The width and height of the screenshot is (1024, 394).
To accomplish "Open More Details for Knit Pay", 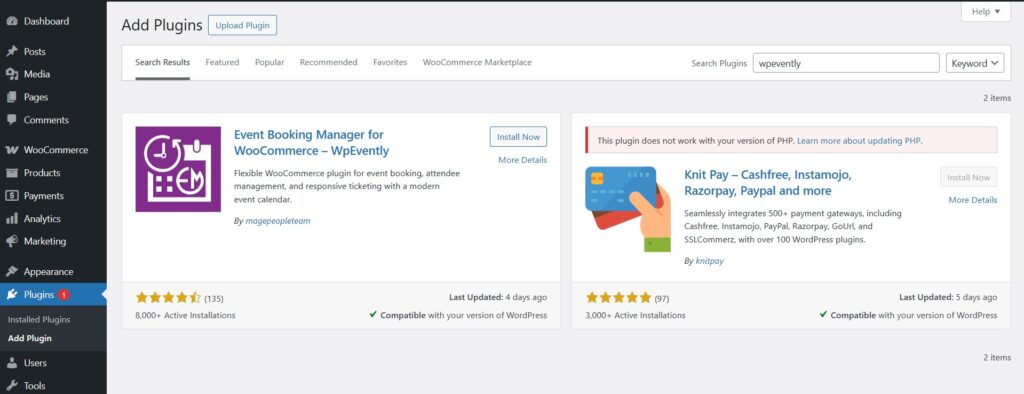I will click(973, 200).
